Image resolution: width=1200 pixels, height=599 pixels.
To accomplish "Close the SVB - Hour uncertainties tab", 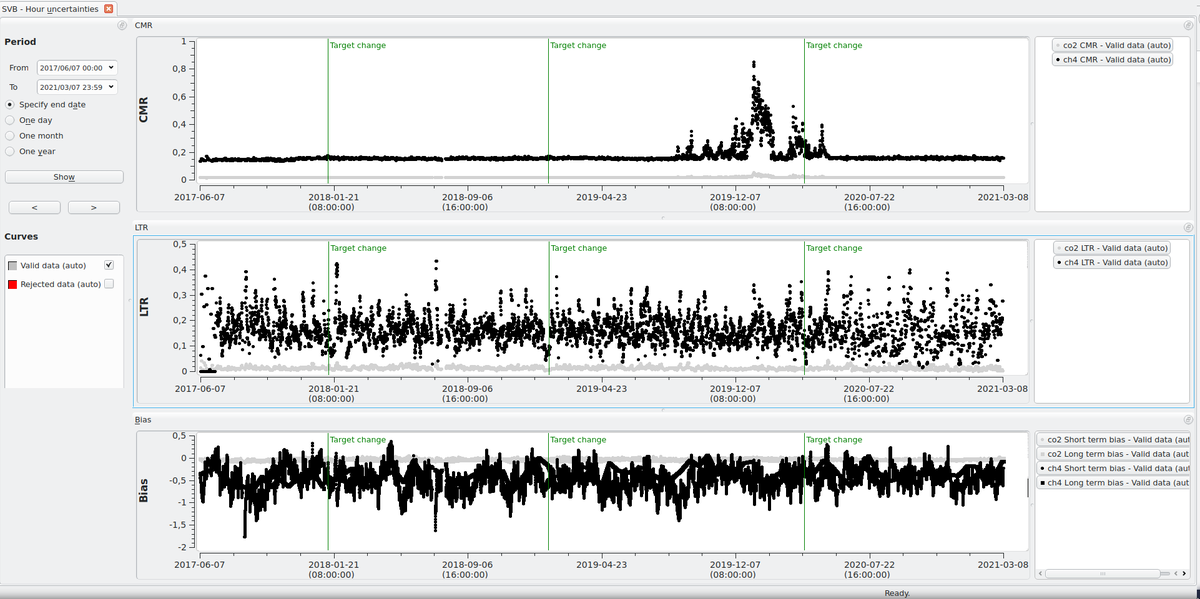I will [110, 7].
